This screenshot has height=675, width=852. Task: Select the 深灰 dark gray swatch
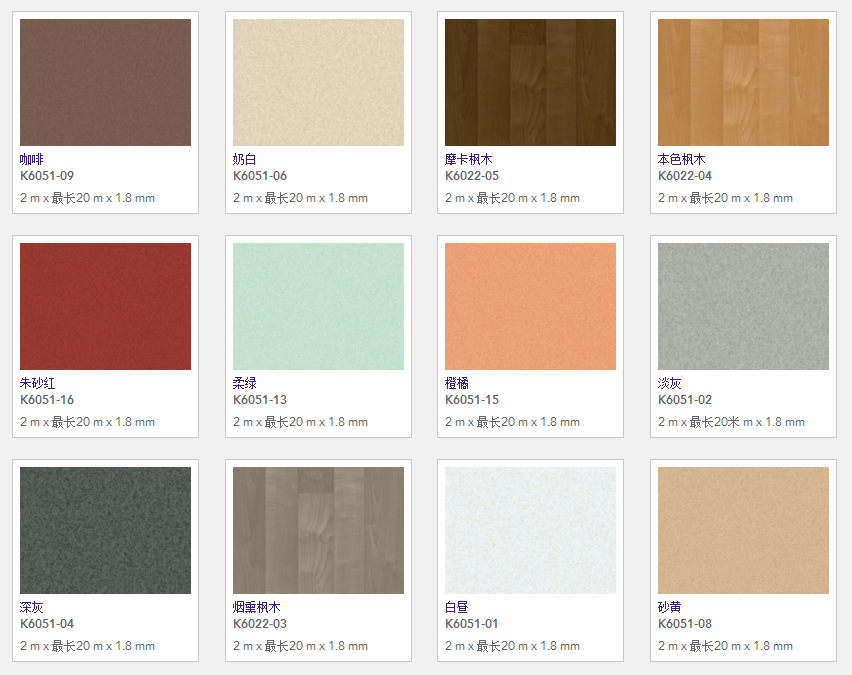click(105, 531)
